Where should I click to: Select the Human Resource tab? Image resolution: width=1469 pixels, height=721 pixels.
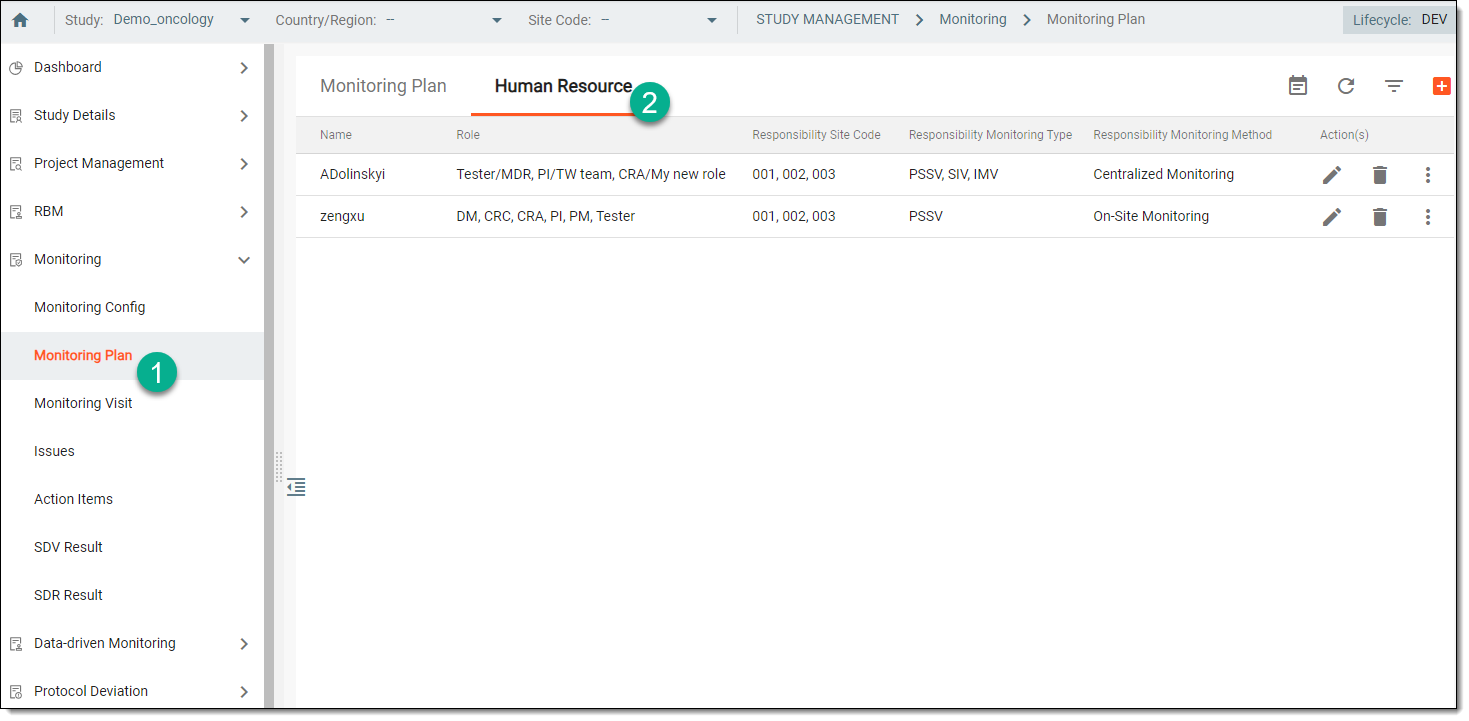click(x=563, y=86)
